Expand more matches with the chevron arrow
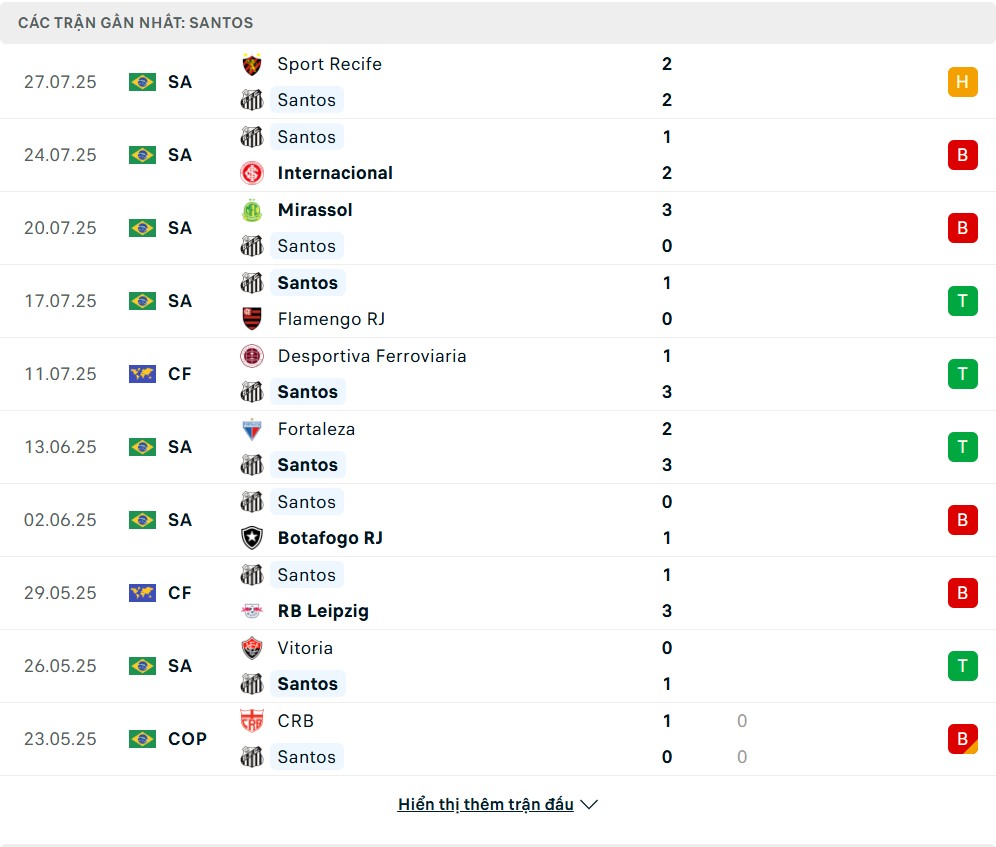The height and width of the screenshot is (847, 996). point(589,804)
